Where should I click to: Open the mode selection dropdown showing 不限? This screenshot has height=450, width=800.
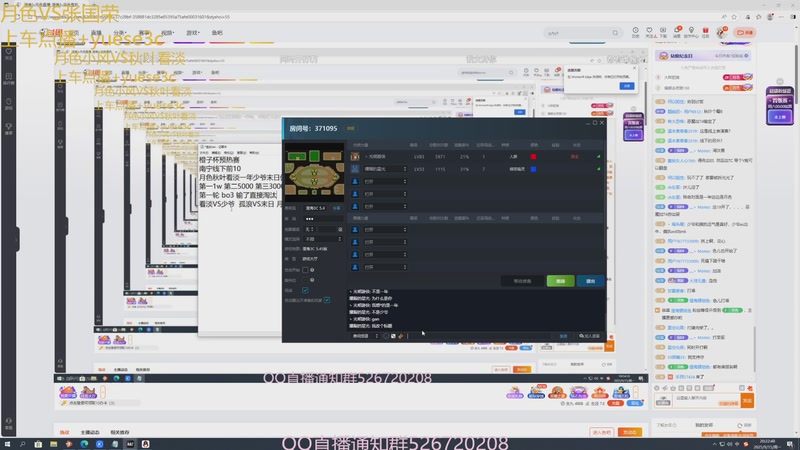[x=323, y=239]
